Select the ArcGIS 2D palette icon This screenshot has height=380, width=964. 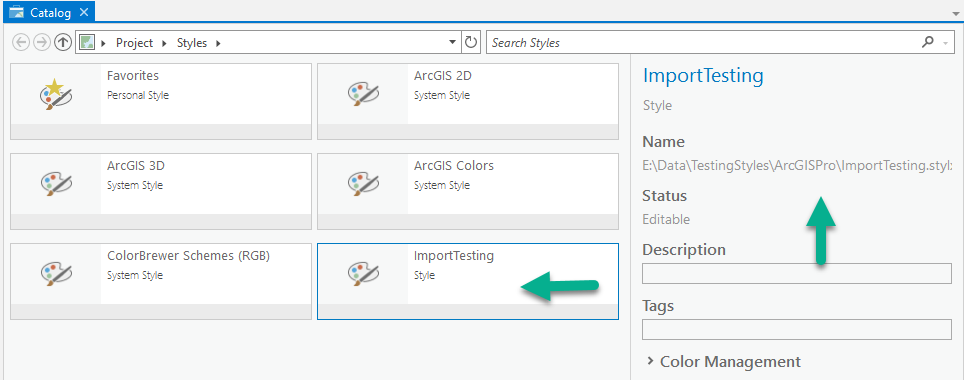pyautogui.click(x=363, y=94)
